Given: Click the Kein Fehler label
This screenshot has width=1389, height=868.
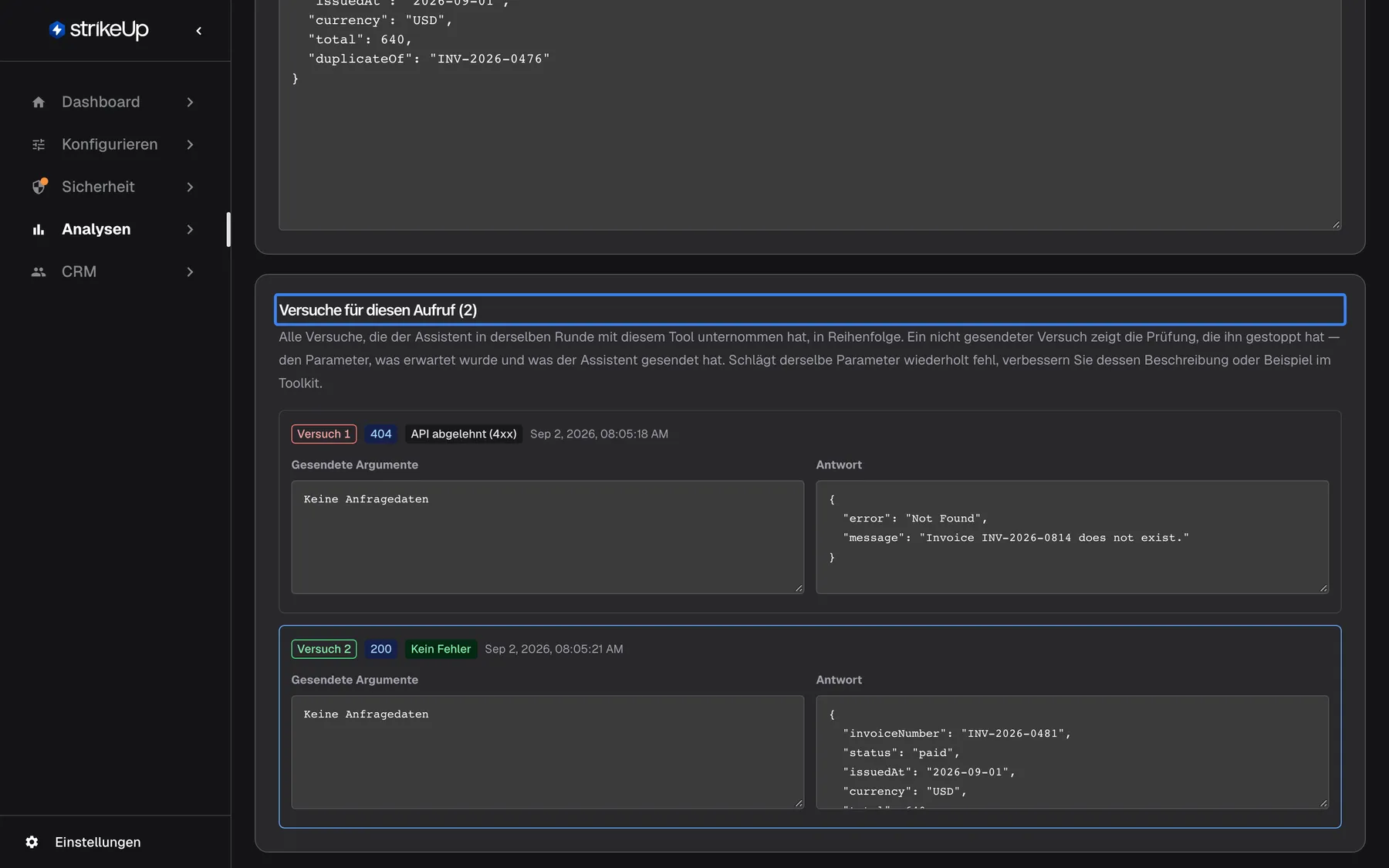Looking at the screenshot, I should click(x=441, y=649).
